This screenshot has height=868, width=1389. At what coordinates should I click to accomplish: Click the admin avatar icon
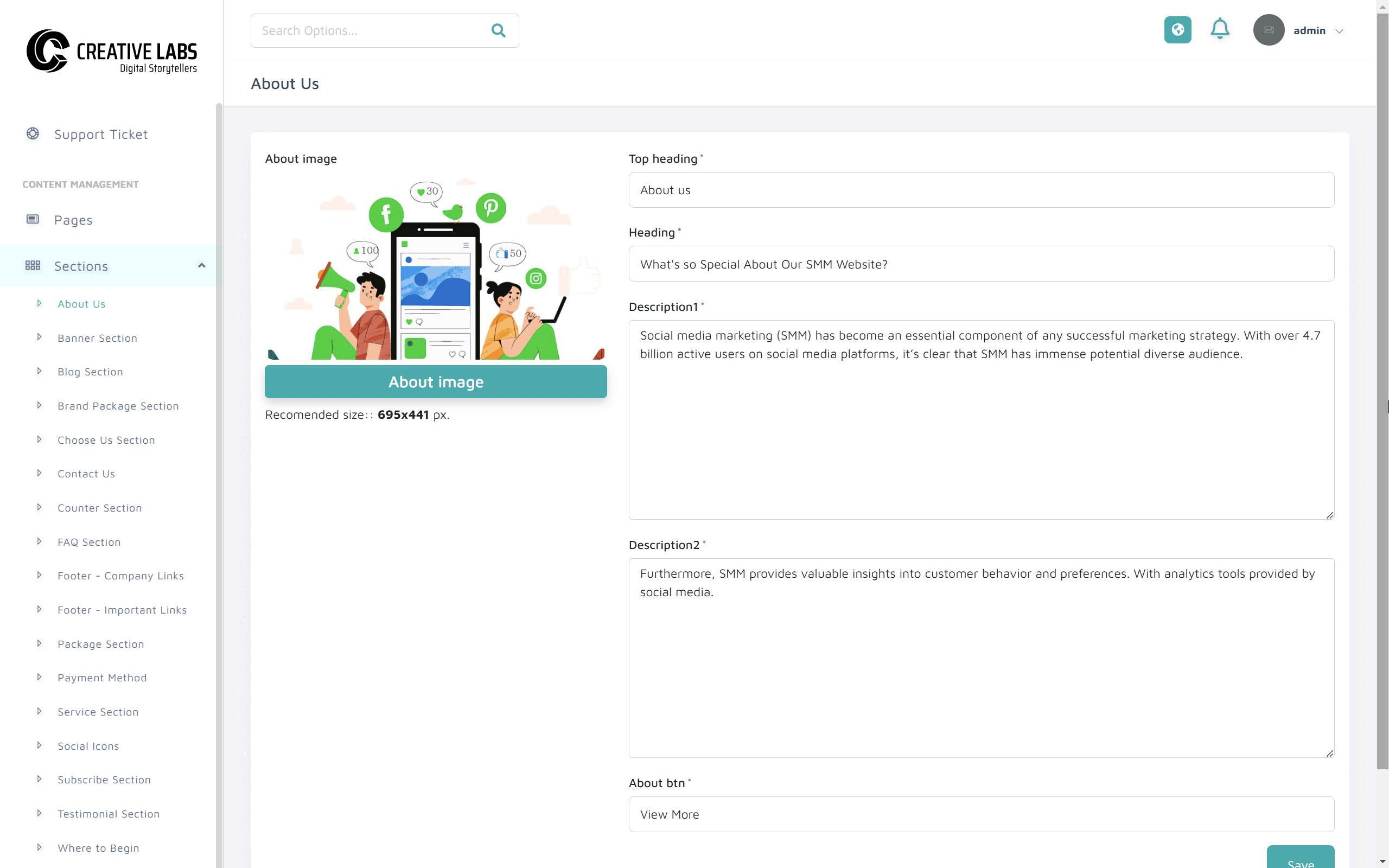[x=1269, y=30]
